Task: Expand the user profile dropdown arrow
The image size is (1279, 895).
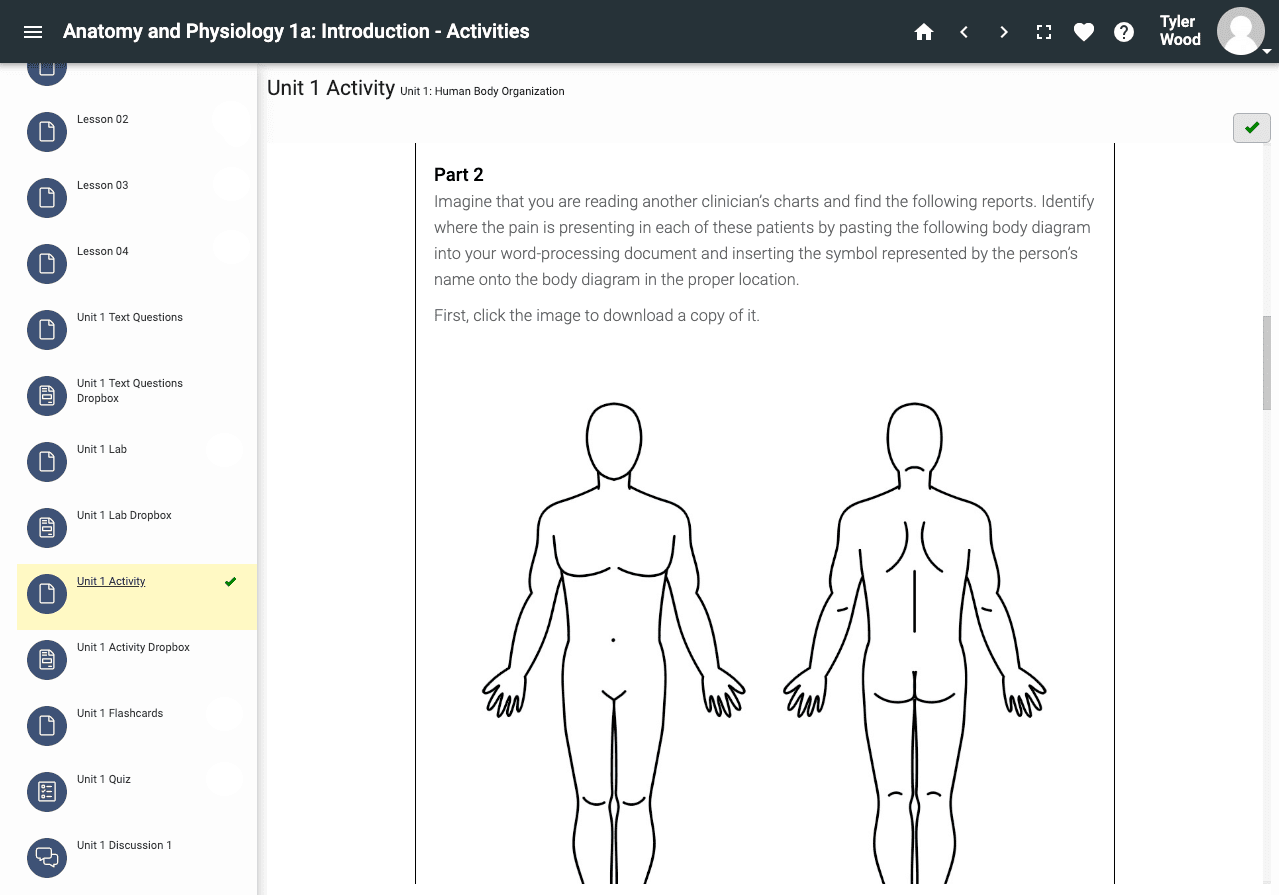Action: 1267,51
